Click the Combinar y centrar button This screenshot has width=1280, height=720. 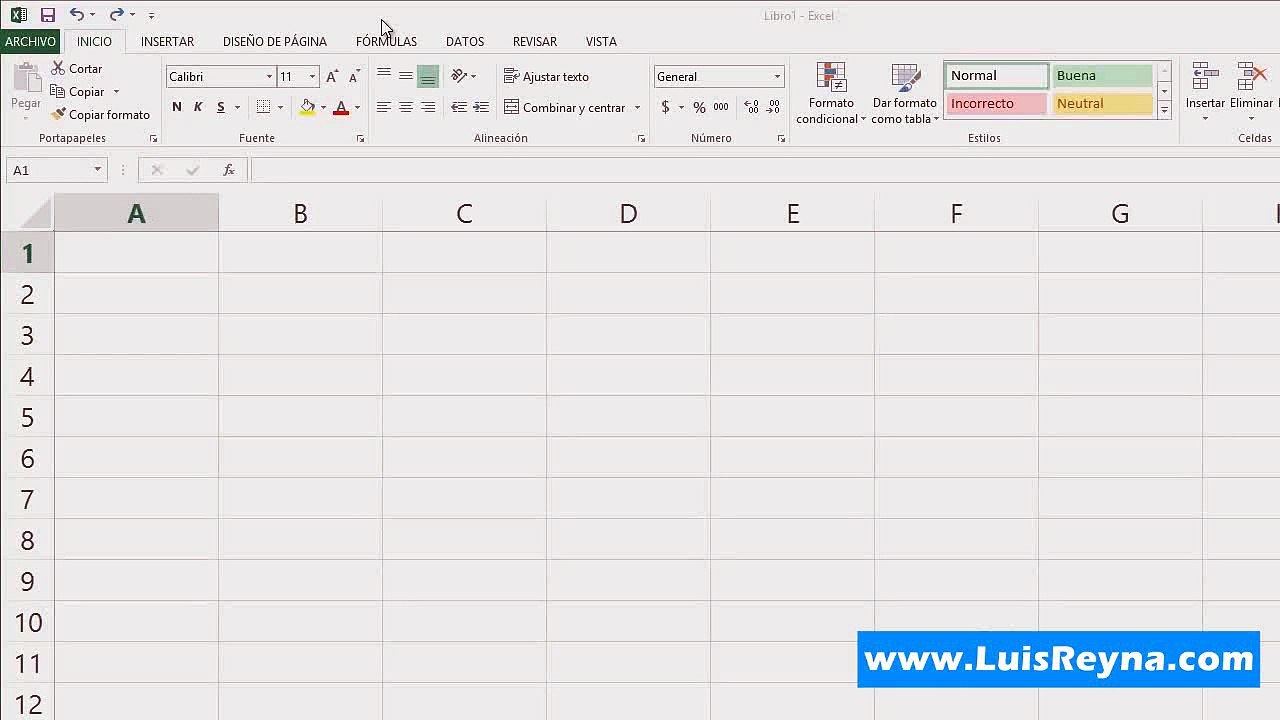click(565, 108)
